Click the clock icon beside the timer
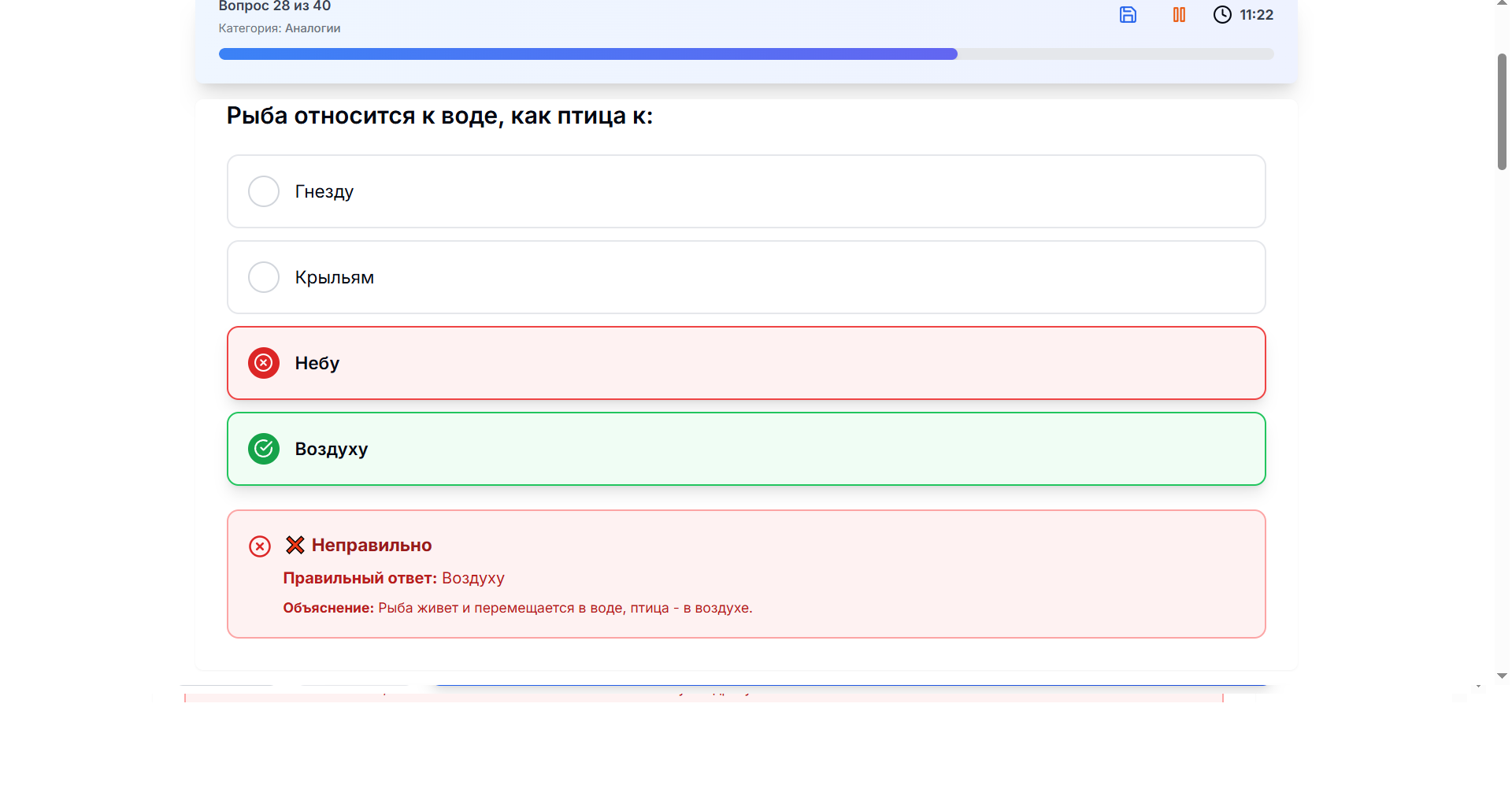Image resolution: width=1512 pixels, height=811 pixels. (x=1222, y=15)
